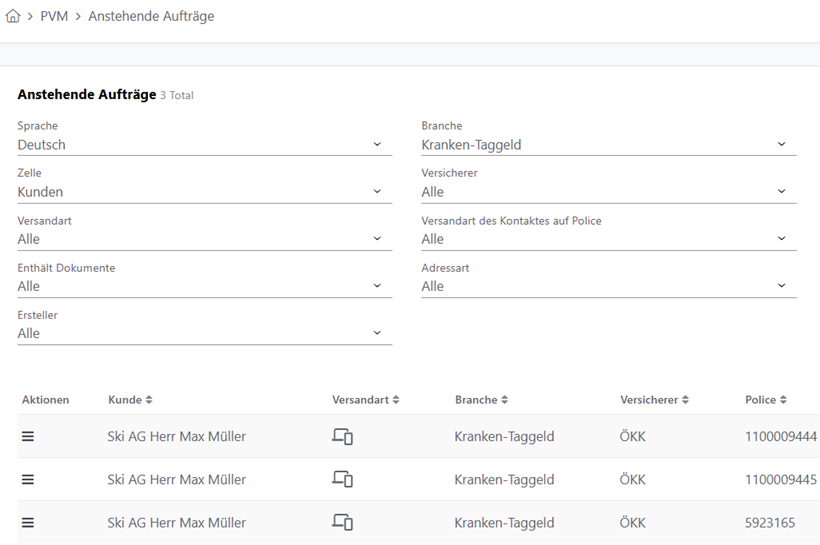Open the Sprache dropdown set to Deutsch
This screenshot has height=545, width=820.
[x=204, y=145]
